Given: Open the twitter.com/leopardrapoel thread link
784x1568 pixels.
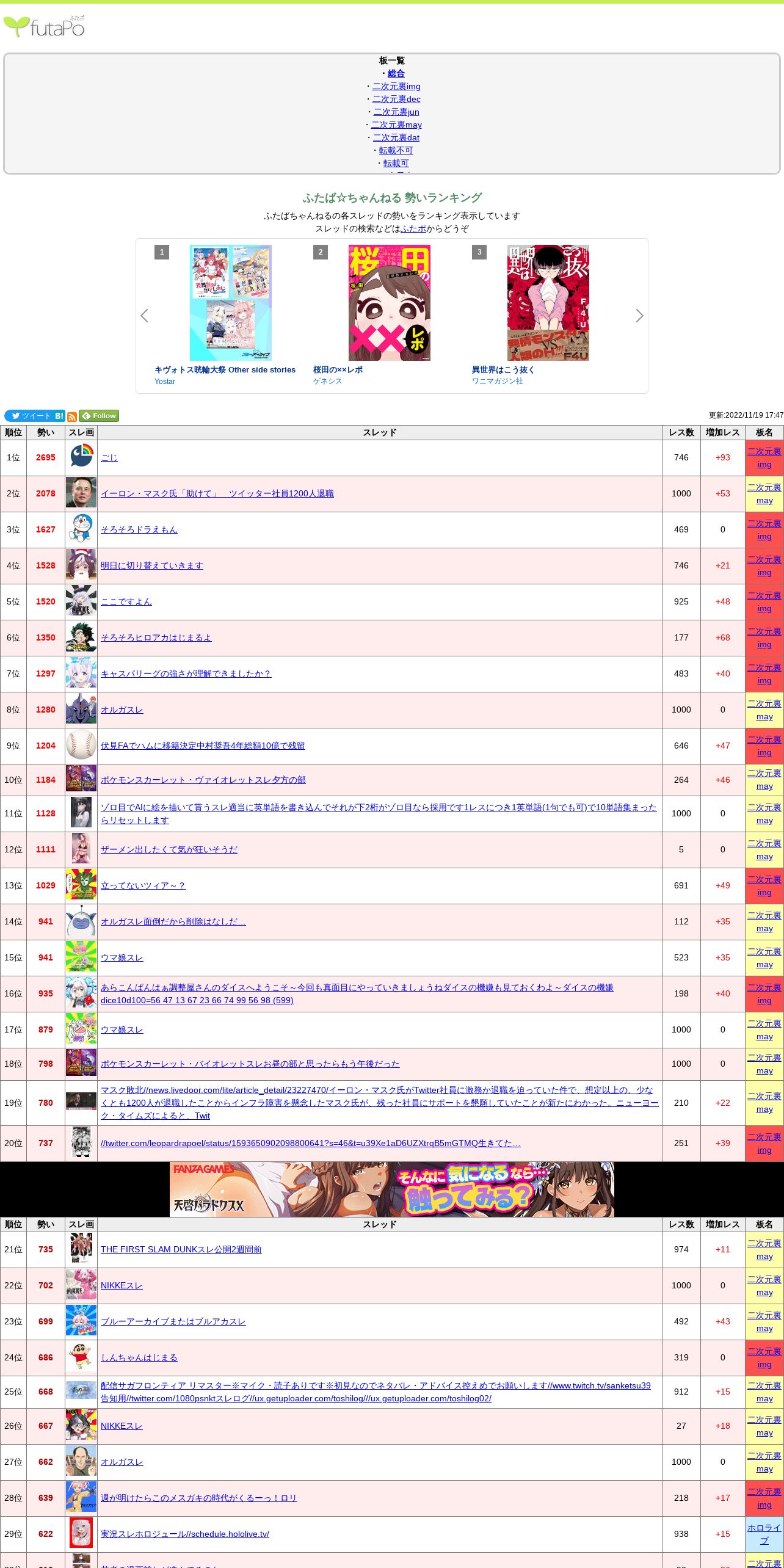Looking at the screenshot, I should [310, 1143].
